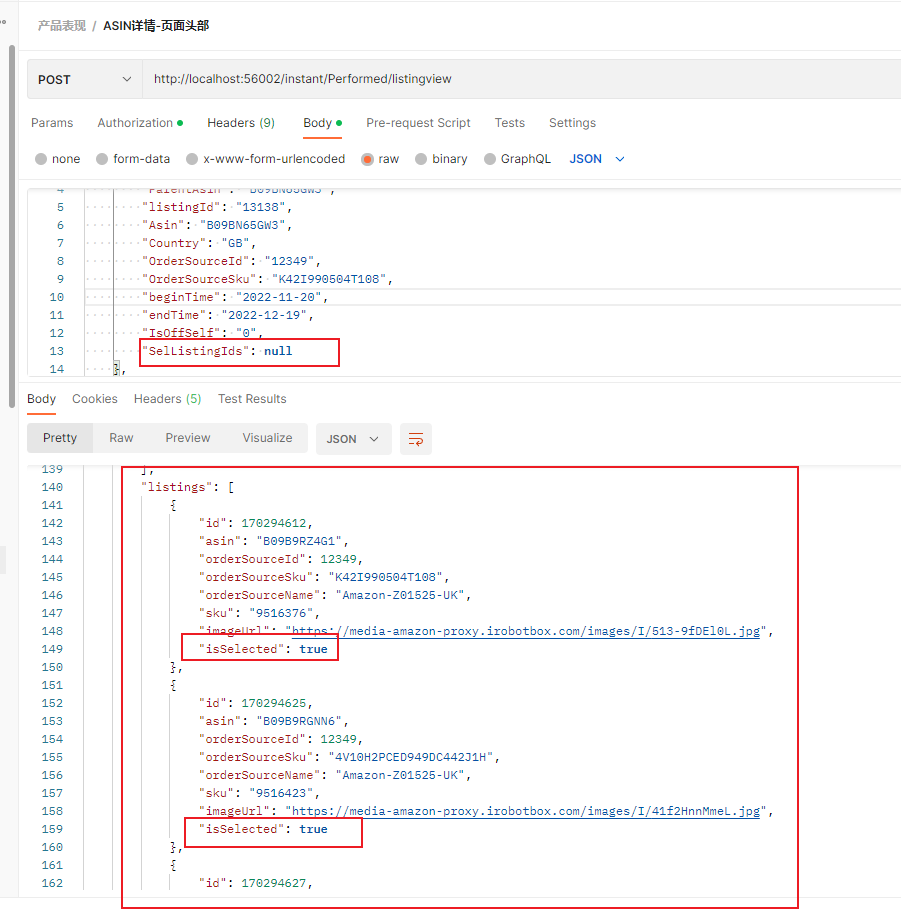Switch to the Params tab

[x=52, y=123]
